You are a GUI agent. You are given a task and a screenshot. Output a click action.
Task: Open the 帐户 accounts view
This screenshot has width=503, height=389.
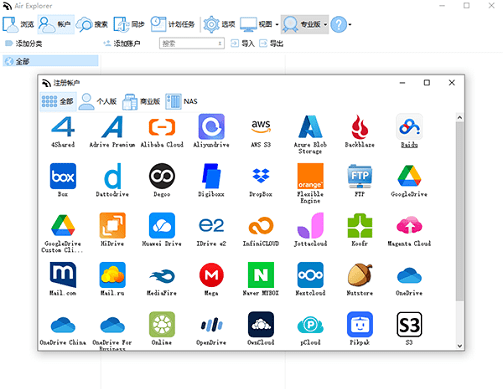point(55,24)
